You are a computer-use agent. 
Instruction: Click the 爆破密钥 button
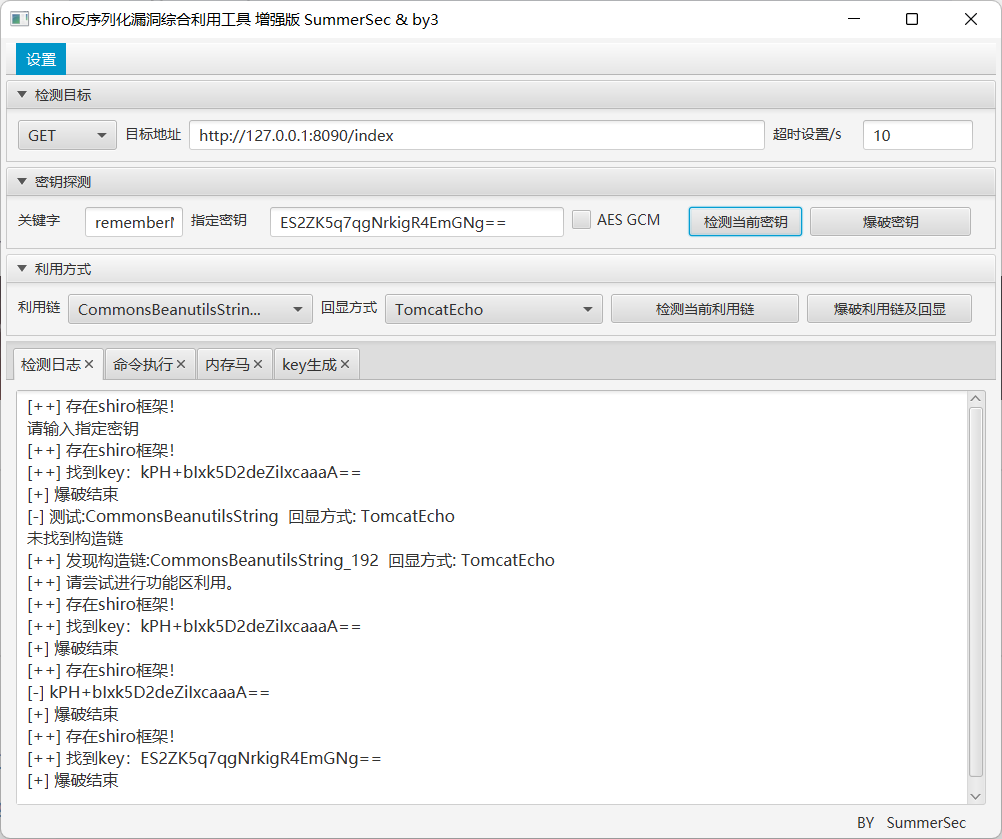coord(890,222)
